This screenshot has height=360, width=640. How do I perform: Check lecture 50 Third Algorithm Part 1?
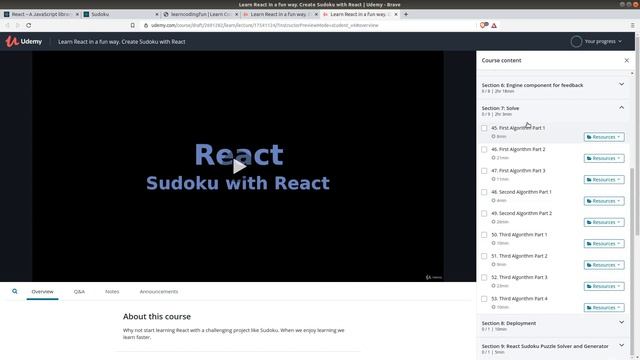click(x=484, y=235)
